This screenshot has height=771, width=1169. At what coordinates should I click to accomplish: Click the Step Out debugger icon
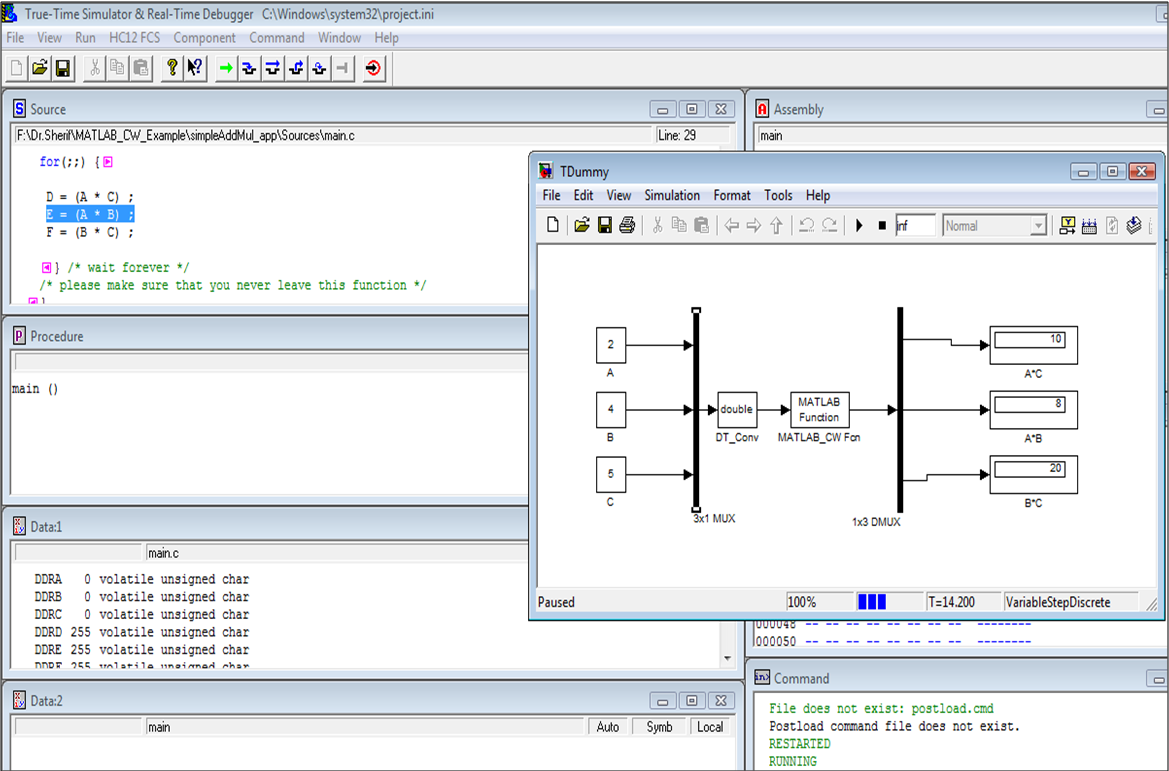(296, 69)
